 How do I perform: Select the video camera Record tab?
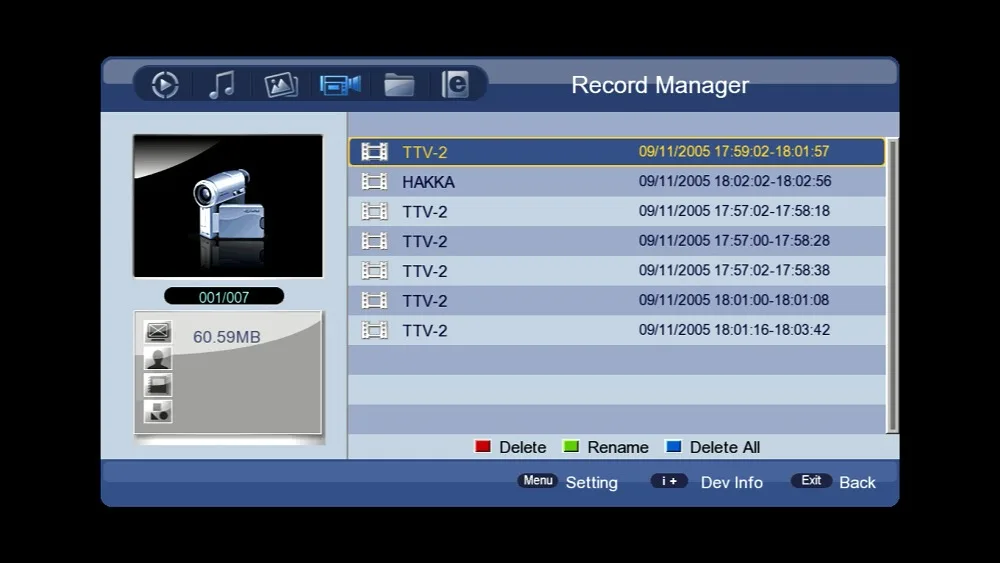(x=340, y=85)
